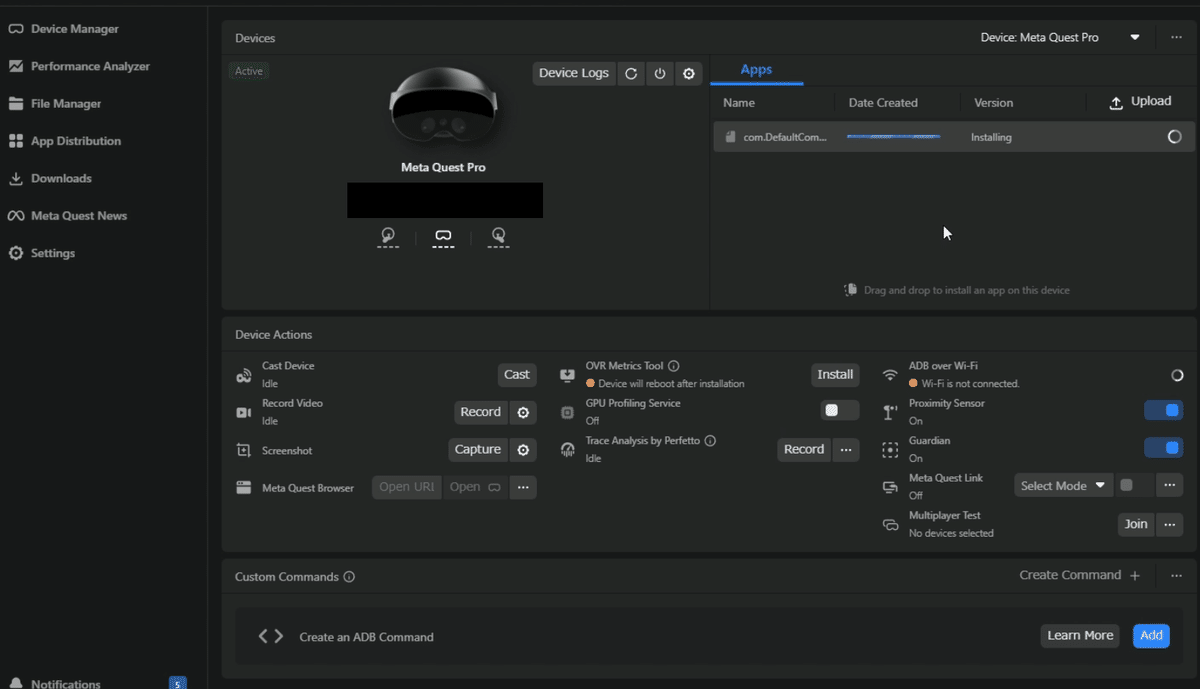Sort apps by Date Created column
The width and height of the screenshot is (1200, 689).
883,103
